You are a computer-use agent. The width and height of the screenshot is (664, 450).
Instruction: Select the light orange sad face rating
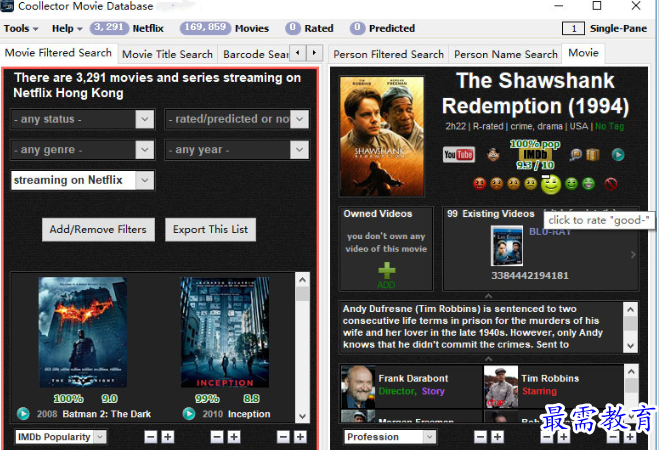point(513,184)
